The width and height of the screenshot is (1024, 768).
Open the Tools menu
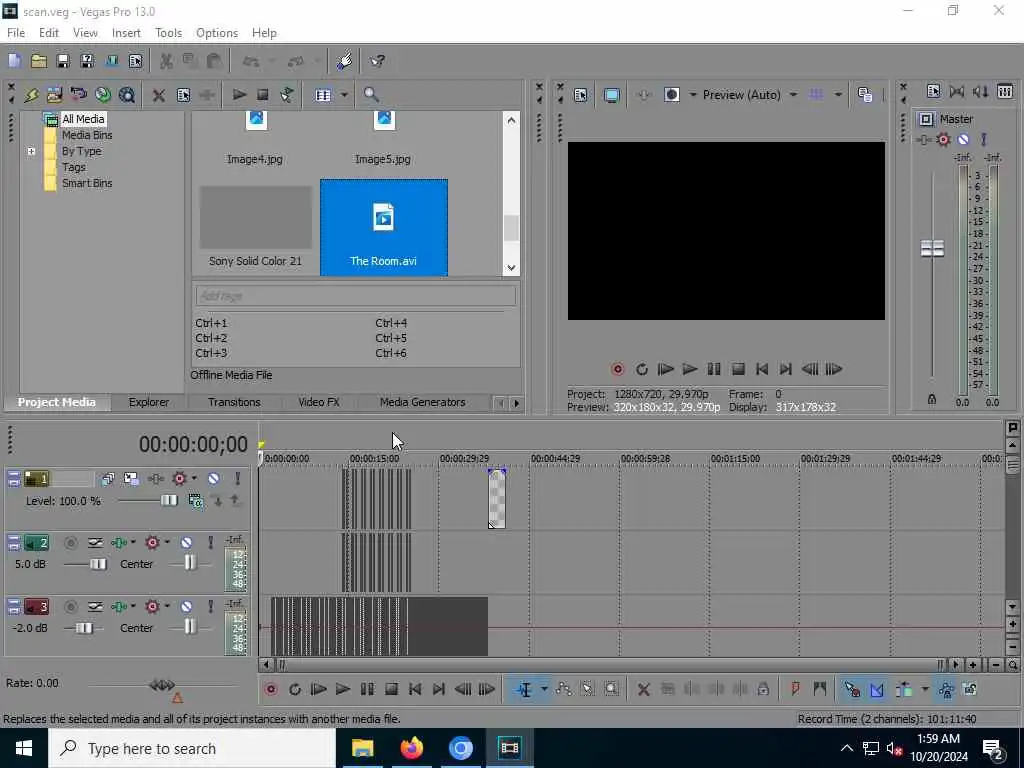pos(168,33)
